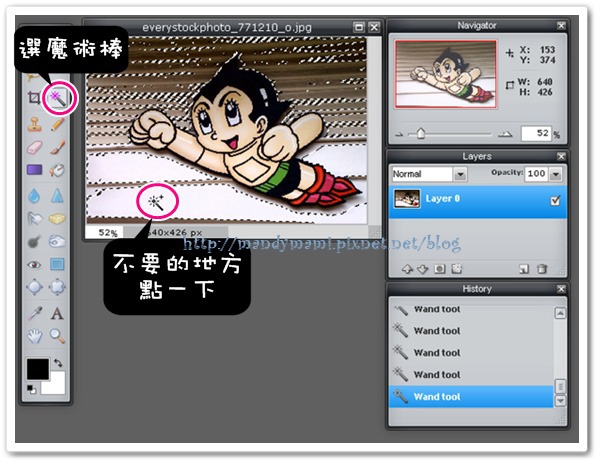This screenshot has width=600, height=464.
Task: Click the Navigator zoom-in mountain icon
Action: pyautogui.click(x=505, y=134)
